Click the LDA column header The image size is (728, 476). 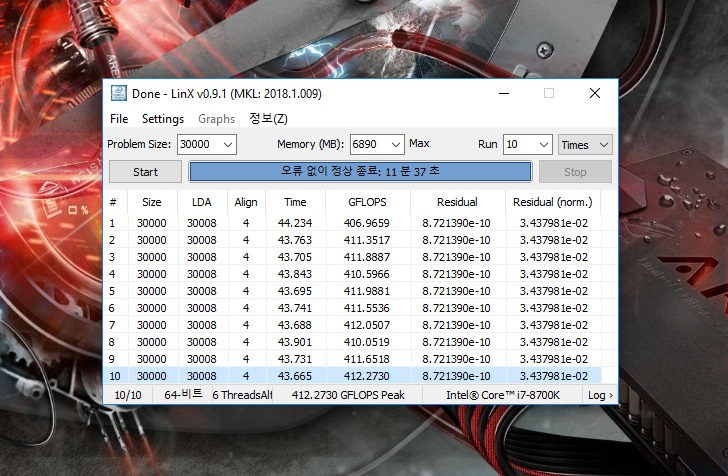tap(202, 202)
